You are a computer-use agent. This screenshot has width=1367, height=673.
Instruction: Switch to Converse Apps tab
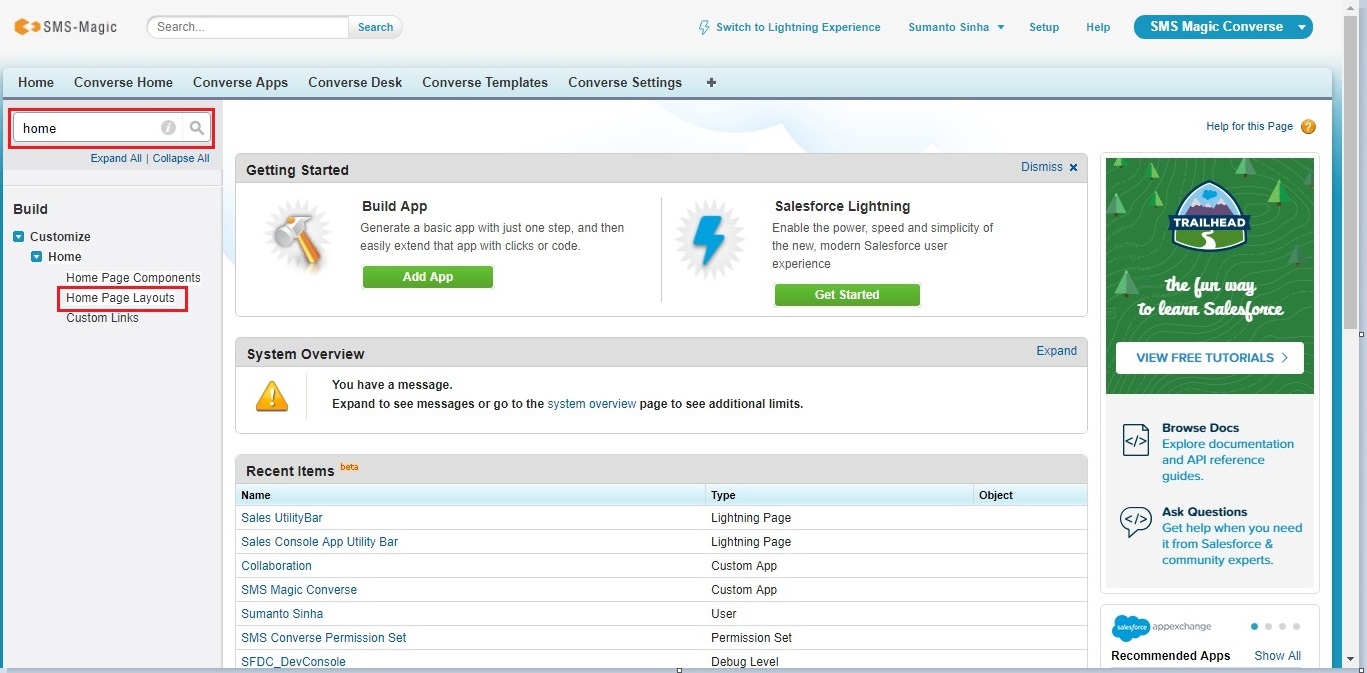click(240, 82)
